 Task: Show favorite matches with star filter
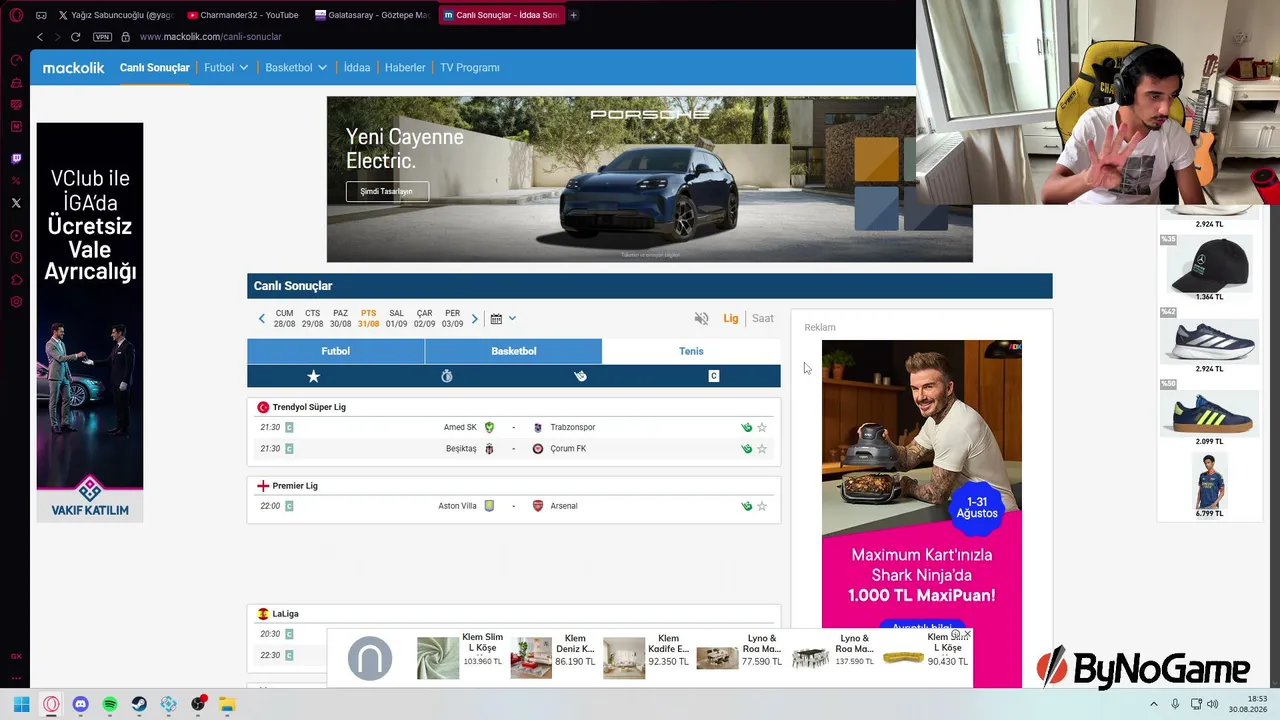point(313,376)
